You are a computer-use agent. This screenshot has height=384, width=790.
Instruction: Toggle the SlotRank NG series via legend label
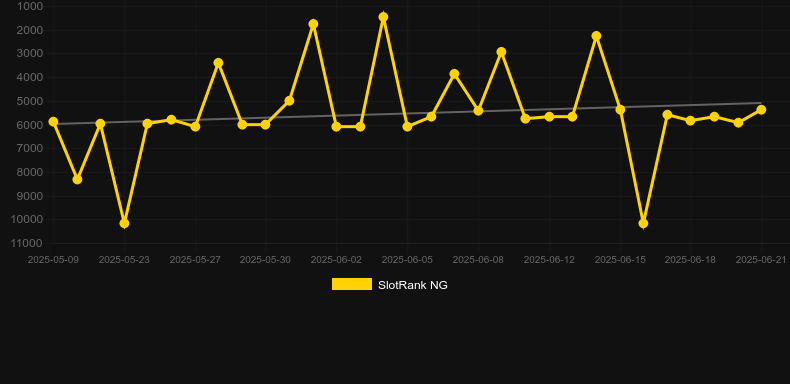pyautogui.click(x=413, y=285)
